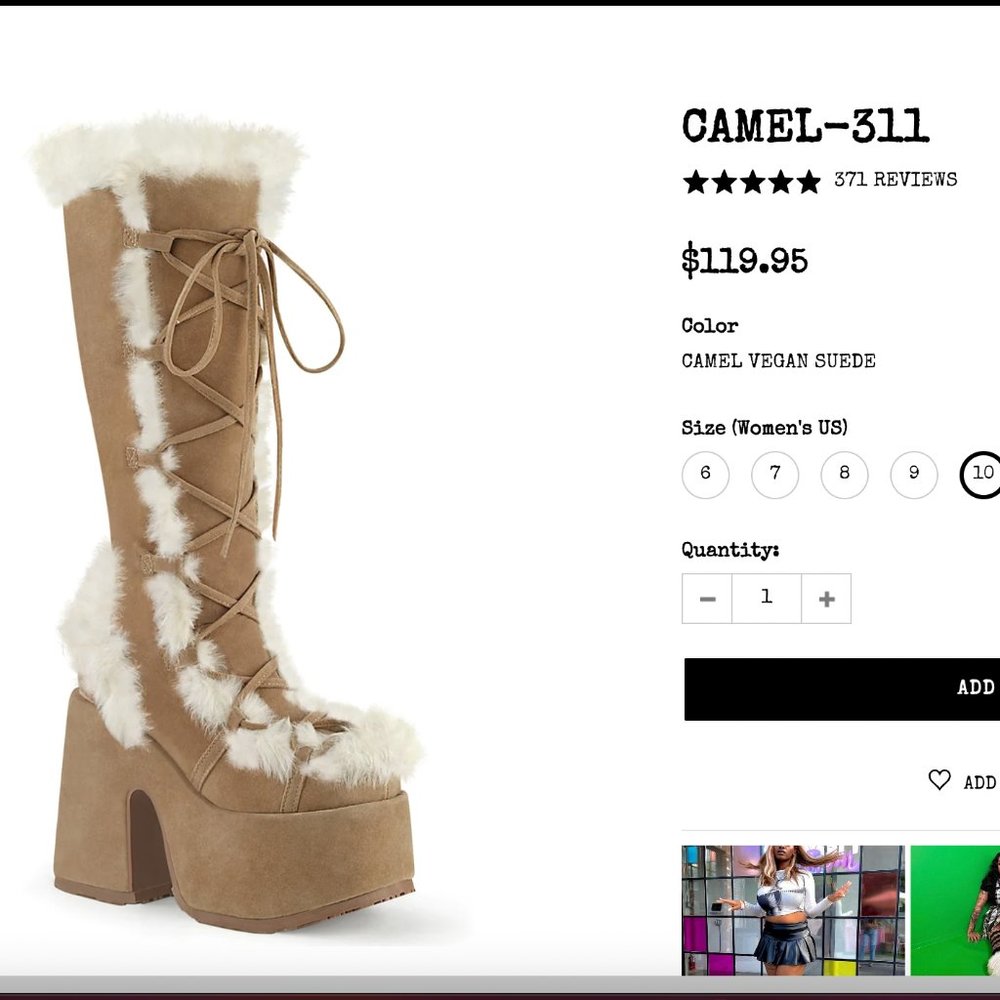Select size 6 for the boots
The width and height of the screenshot is (1000, 1000).
tap(706, 475)
